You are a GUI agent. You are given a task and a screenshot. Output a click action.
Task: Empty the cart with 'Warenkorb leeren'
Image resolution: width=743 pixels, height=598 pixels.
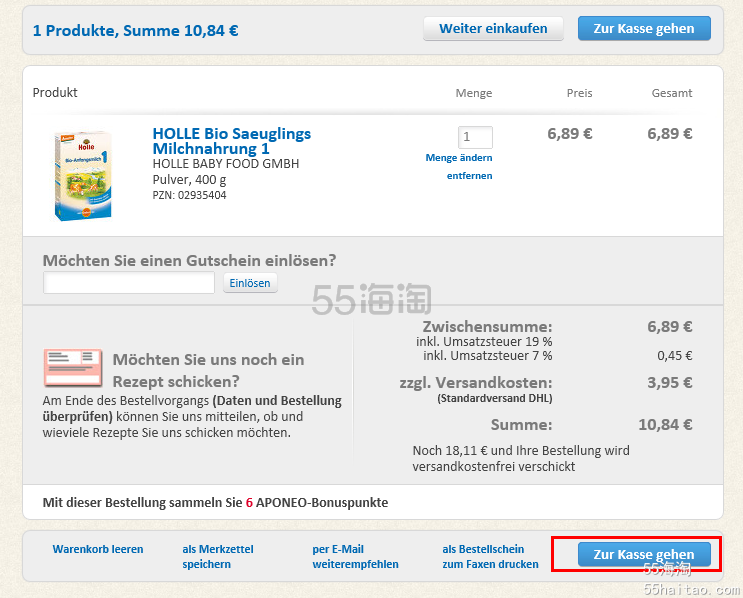(98, 549)
